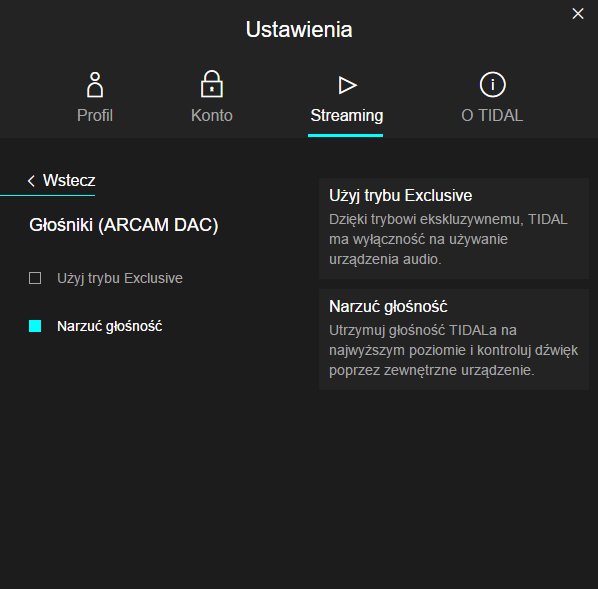
Task: Click the Exclusive mode description text
Action: point(448,239)
